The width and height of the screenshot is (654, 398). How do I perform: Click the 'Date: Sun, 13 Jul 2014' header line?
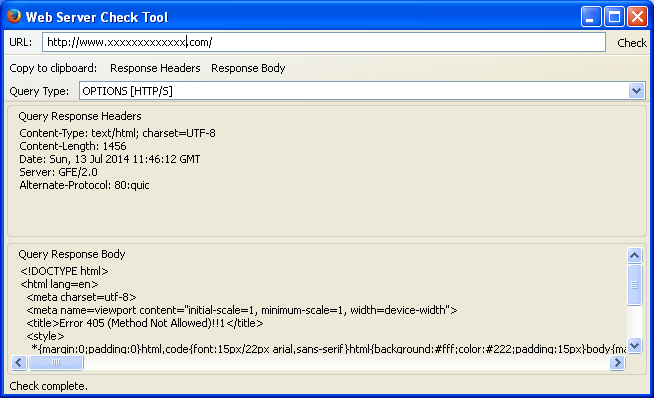[x=110, y=159]
